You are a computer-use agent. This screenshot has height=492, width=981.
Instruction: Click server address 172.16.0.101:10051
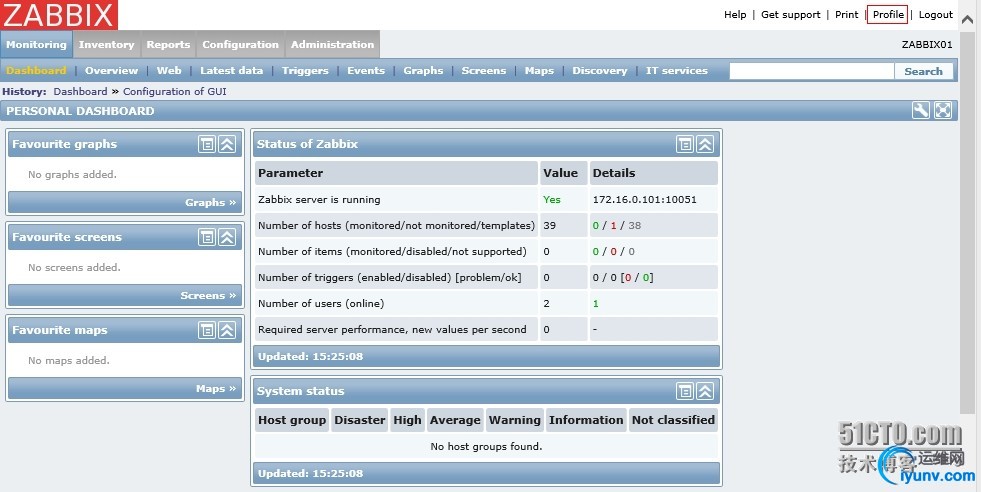point(644,200)
